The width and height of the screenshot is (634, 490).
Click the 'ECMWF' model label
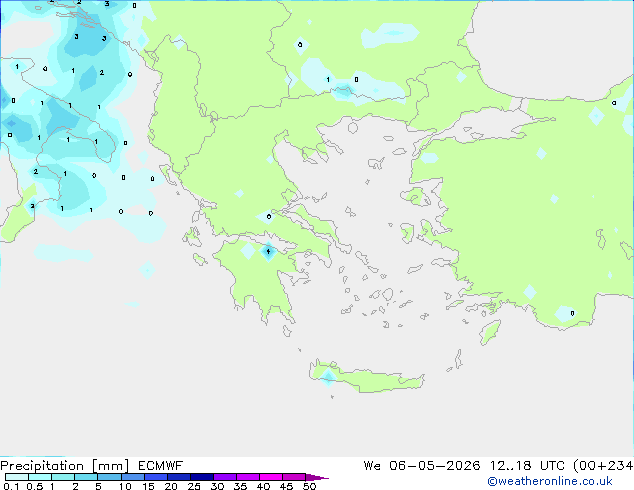(161, 466)
